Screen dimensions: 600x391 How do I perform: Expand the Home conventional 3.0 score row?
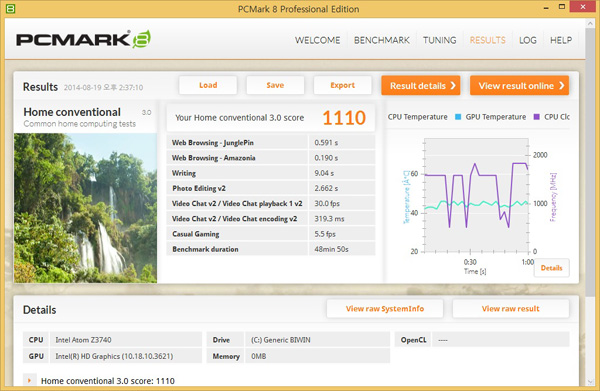click(29, 381)
